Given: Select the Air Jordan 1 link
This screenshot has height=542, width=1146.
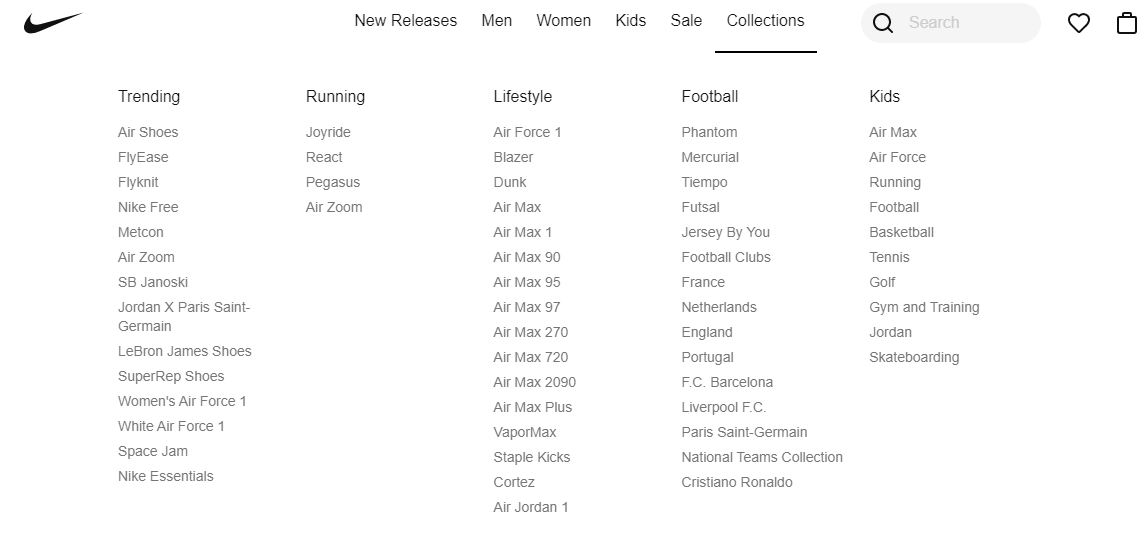Looking at the screenshot, I should point(531,508).
